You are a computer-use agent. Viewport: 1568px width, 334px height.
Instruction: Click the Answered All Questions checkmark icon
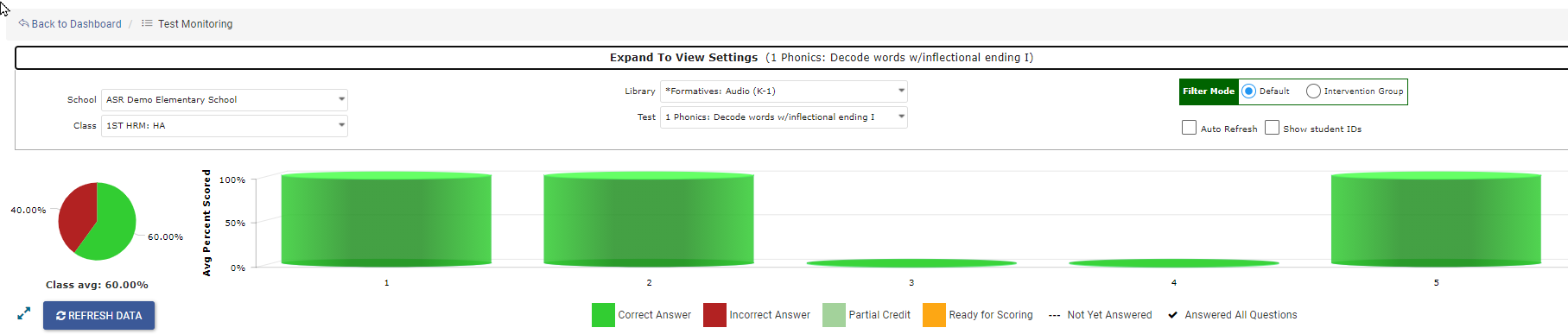1172,315
